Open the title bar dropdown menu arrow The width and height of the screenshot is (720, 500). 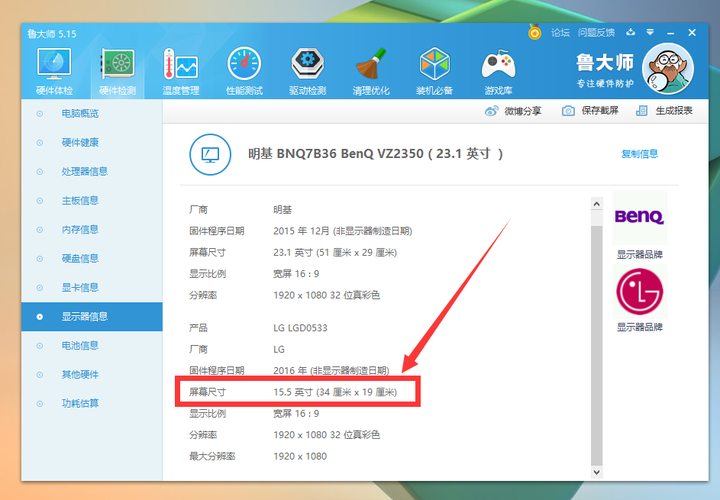tap(650, 32)
